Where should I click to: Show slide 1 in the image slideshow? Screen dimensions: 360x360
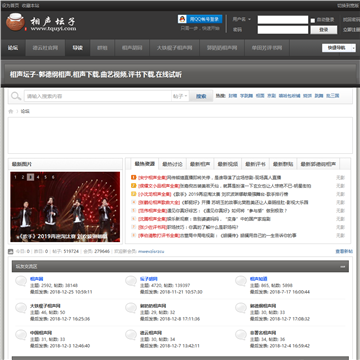[15, 177]
